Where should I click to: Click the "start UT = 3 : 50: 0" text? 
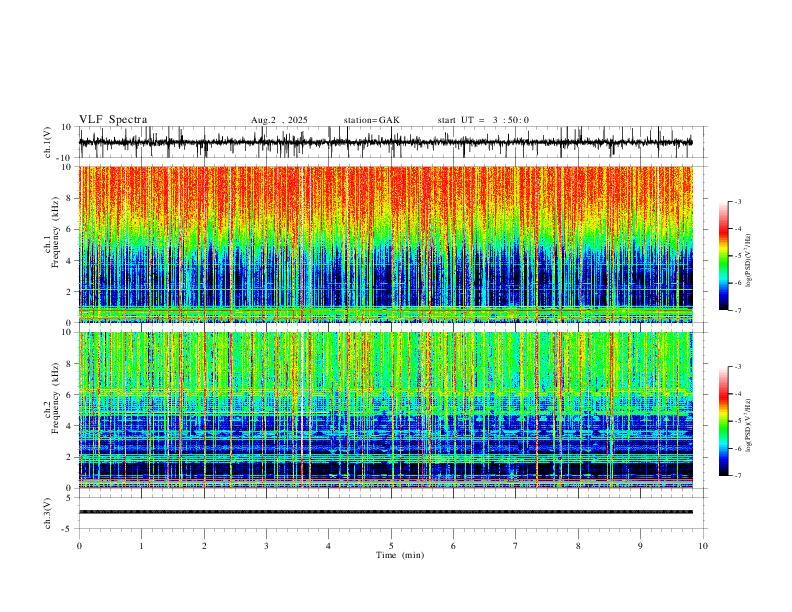click(x=483, y=120)
